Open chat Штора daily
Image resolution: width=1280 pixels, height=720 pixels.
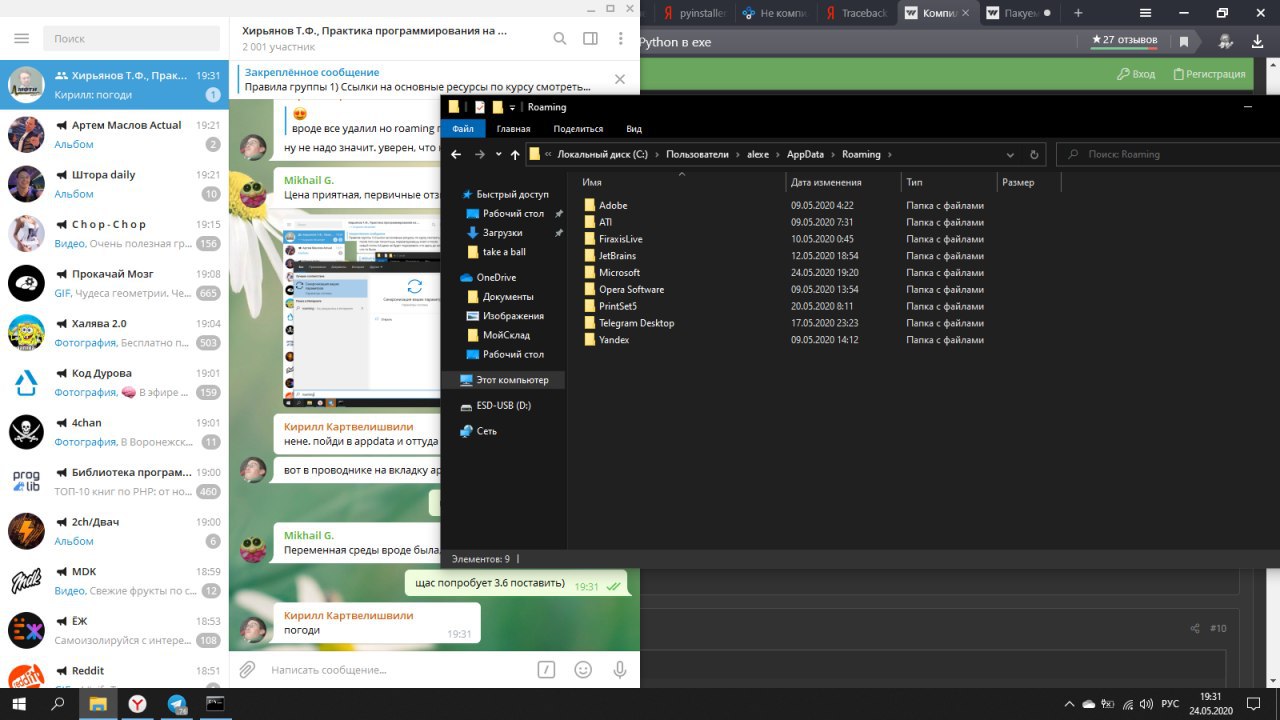(114, 184)
